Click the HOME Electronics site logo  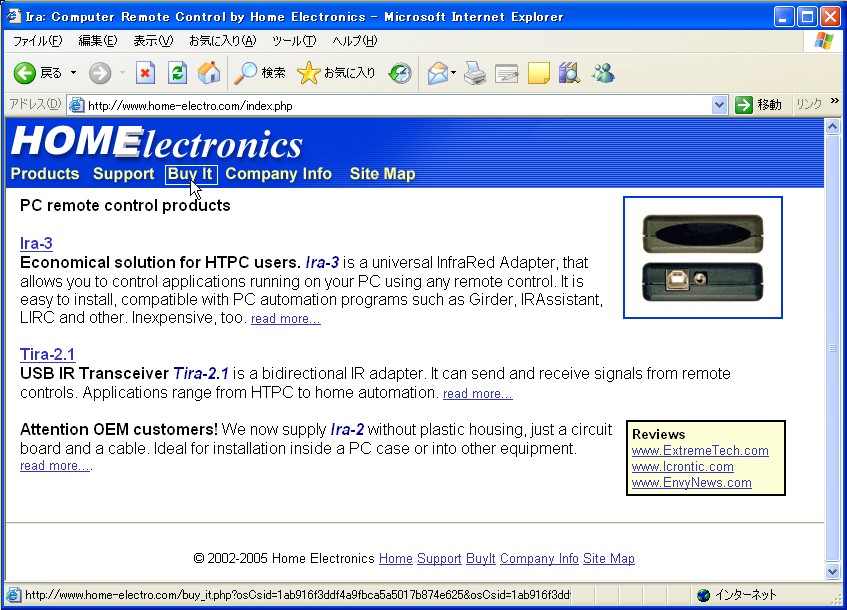click(157, 142)
